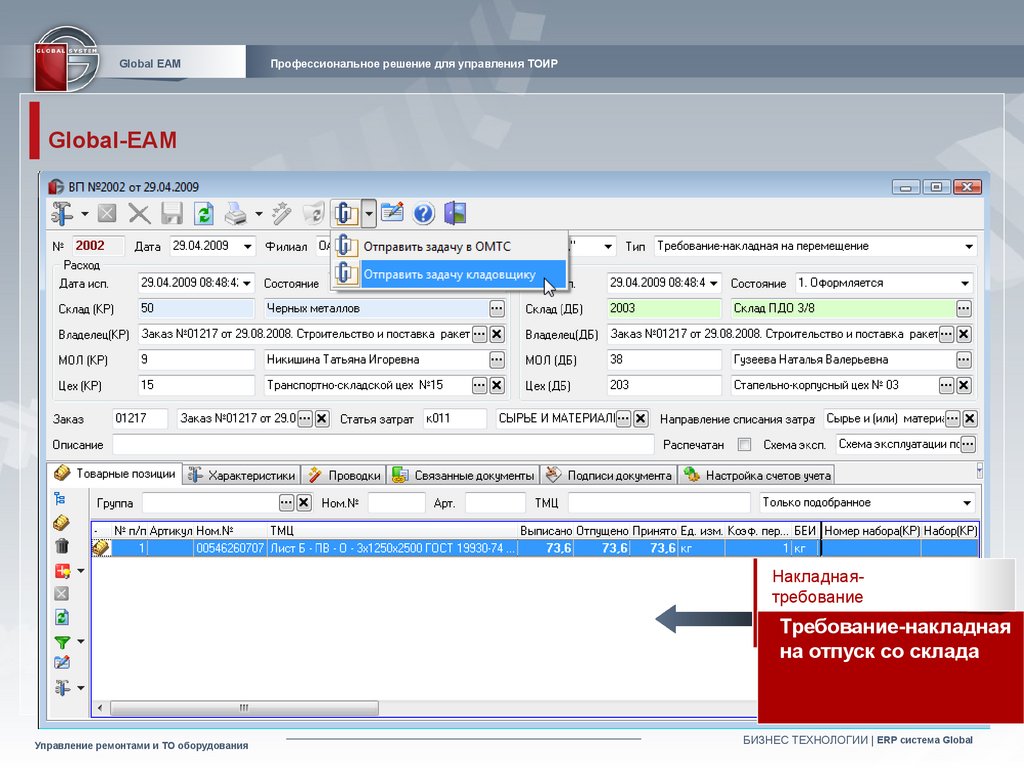This screenshot has height=768, width=1024.
Task: Open the Связанные документы tab
Action: click(x=464, y=475)
